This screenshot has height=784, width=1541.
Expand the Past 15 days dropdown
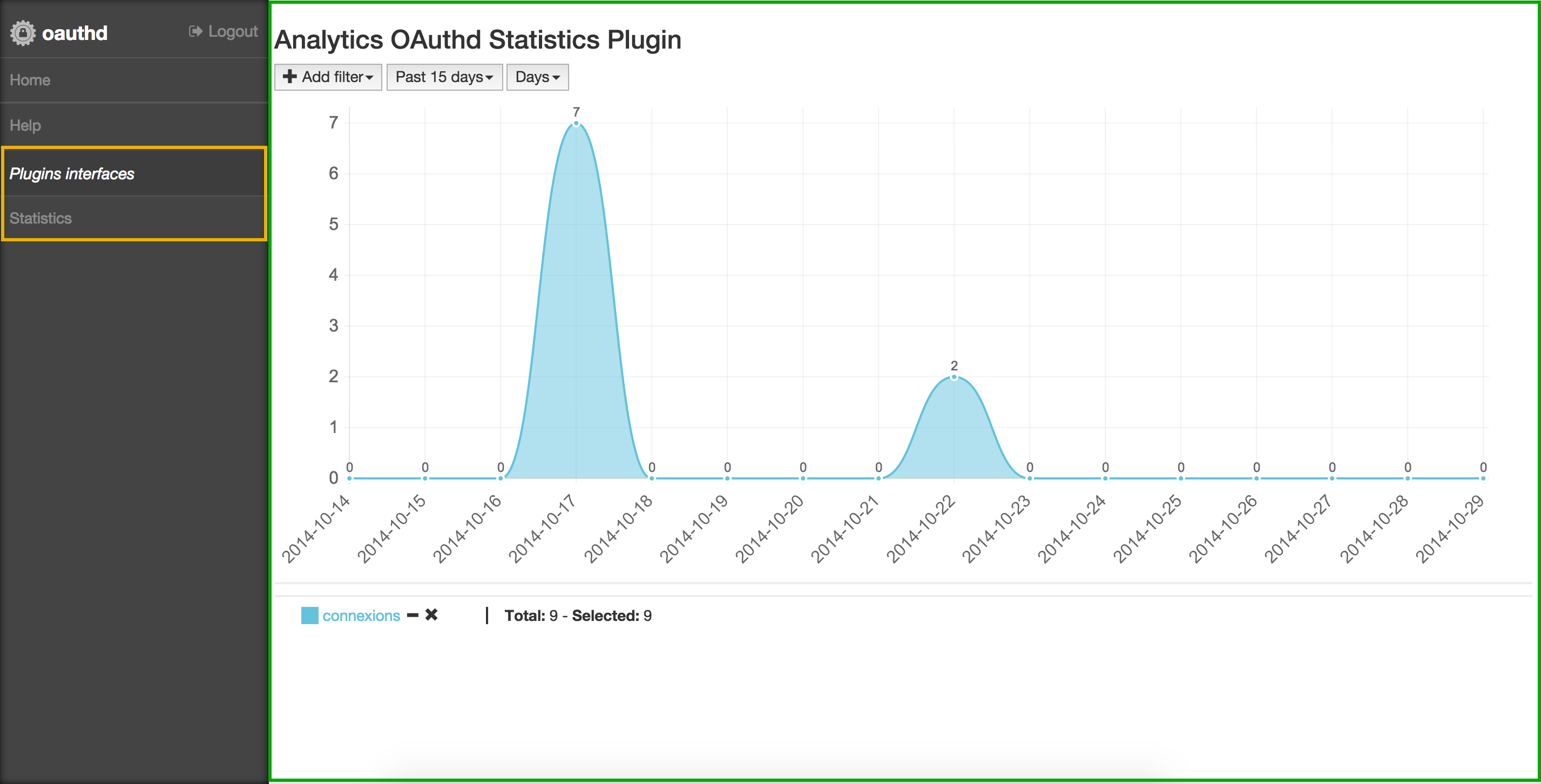coord(442,77)
